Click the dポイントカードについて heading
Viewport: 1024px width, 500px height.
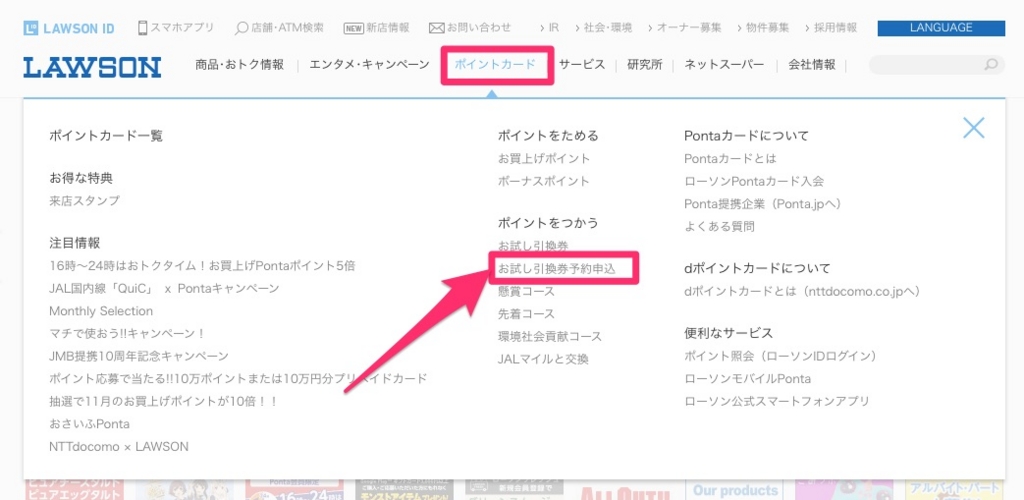pos(758,268)
